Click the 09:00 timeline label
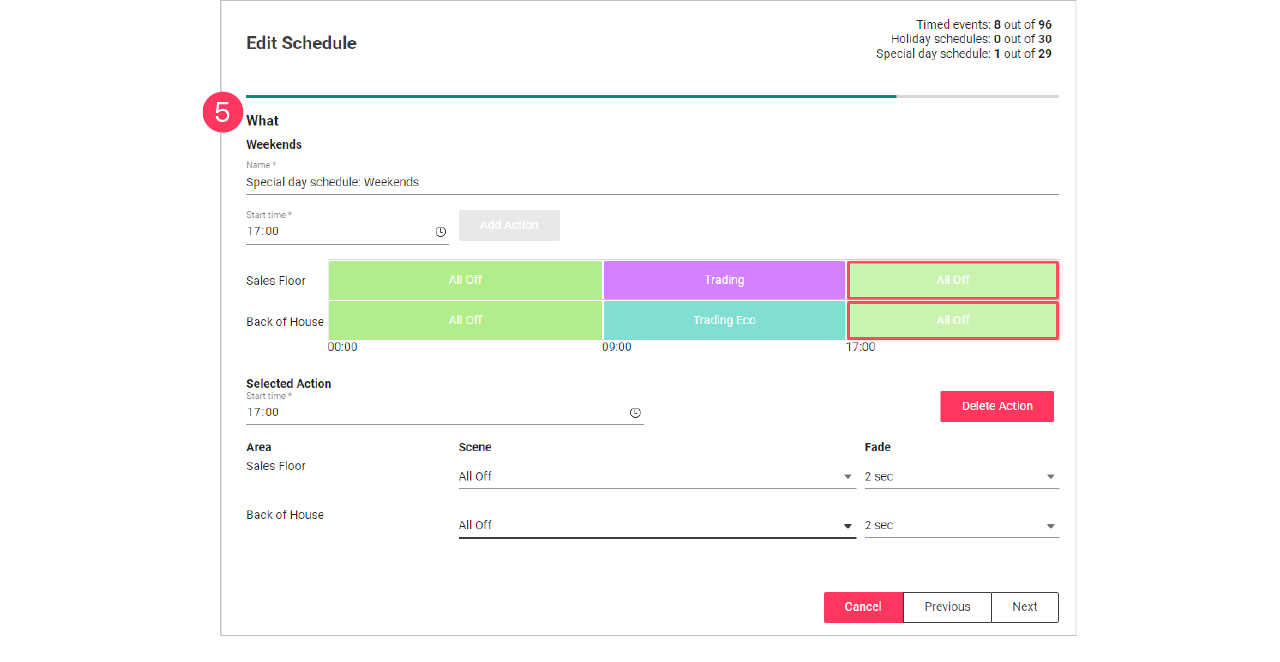 pos(617,347)
